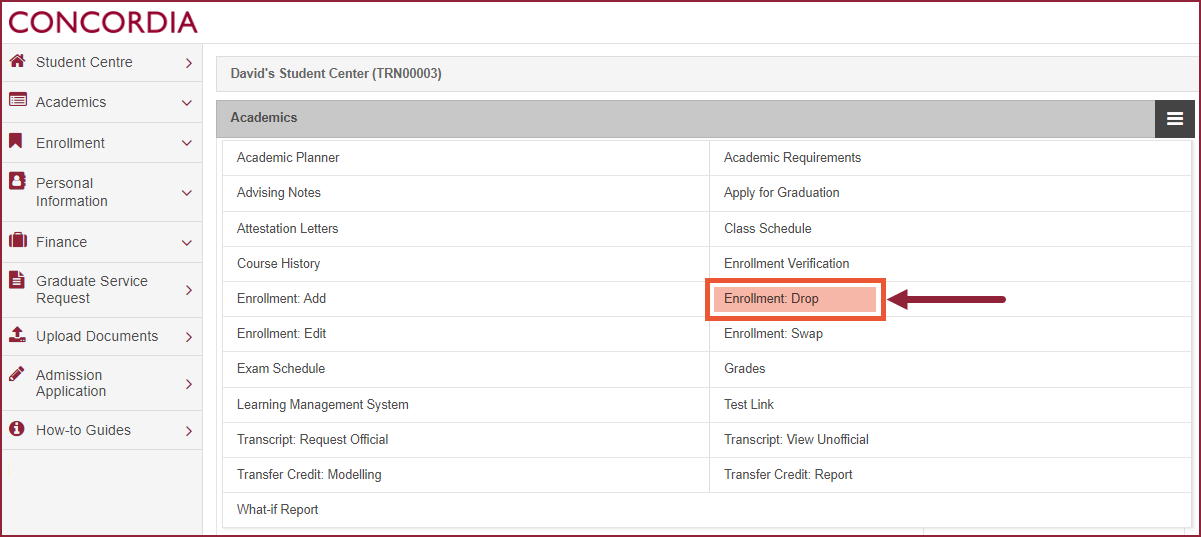Click the Enrollment: Swap link
This screenshot has height=537, width=1201.
pos(773,333)
